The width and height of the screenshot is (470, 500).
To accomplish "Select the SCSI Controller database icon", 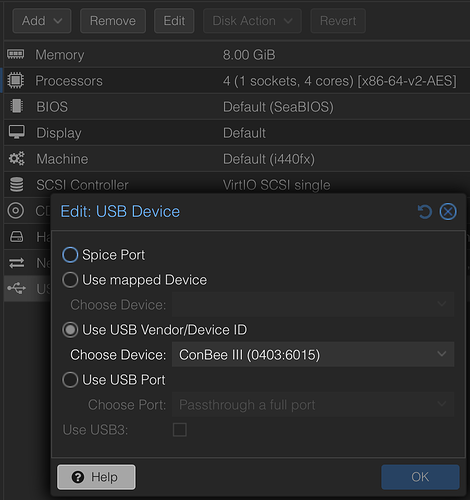I will click(x=16, y=185).
